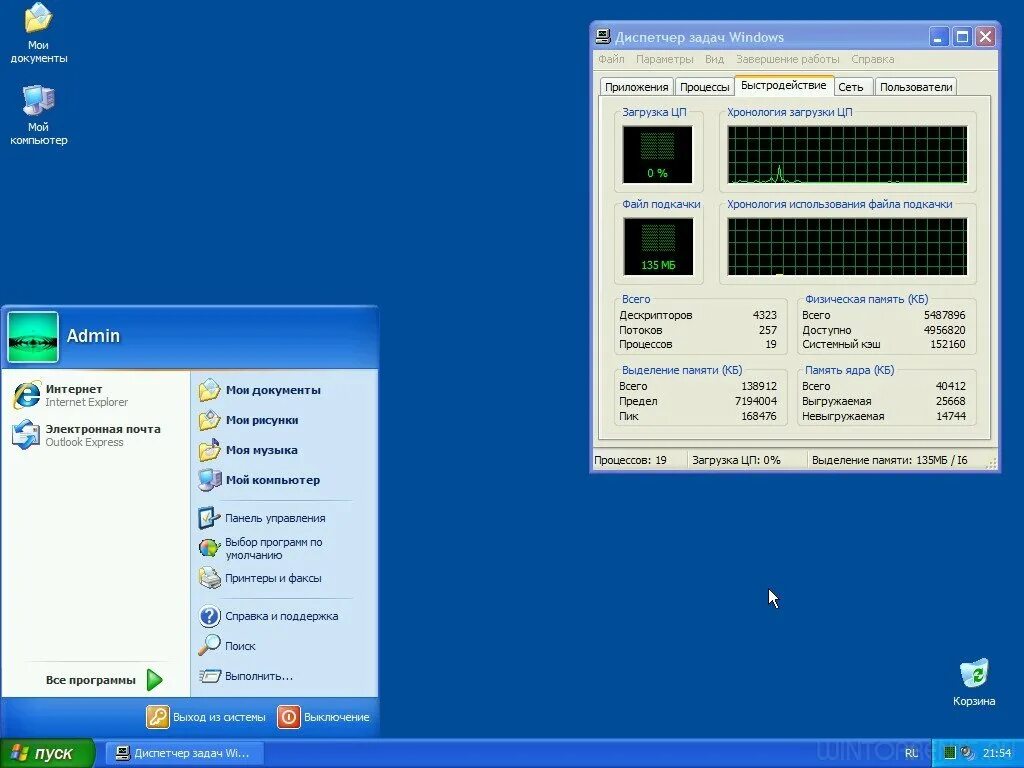Click status bar Выделение памяти: 135МБ

pyautogui.click(x=895, y=460)
